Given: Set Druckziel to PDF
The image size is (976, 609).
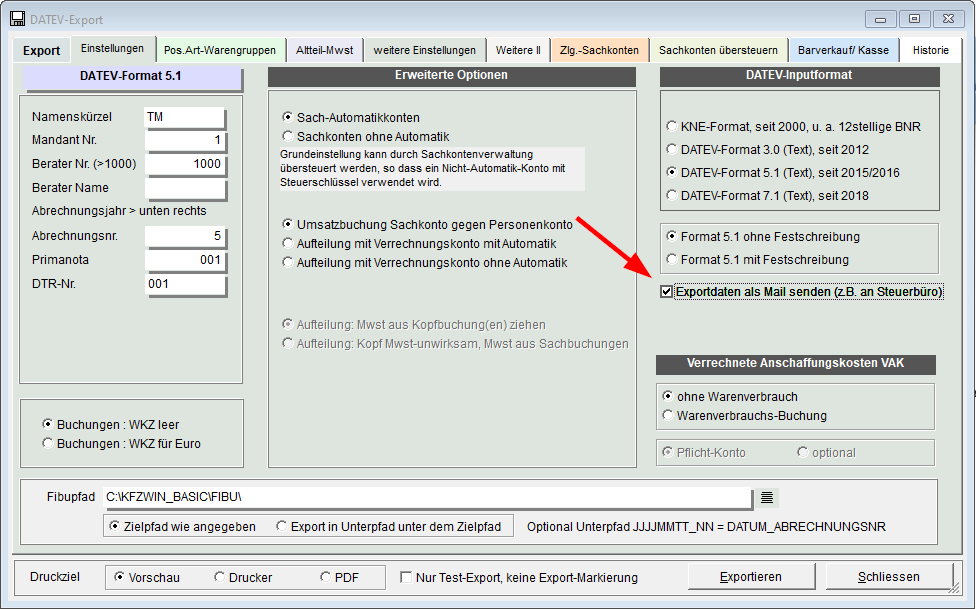Looking at the screenshot, I should (x=339, y=577).
